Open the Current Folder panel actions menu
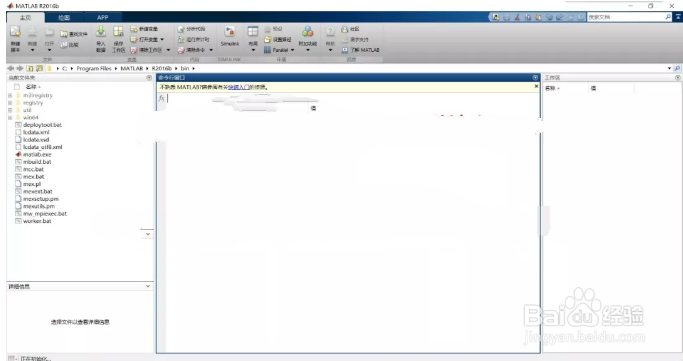Image resolution: width=683 pixels, height=361 pixels. coord(149,78)
